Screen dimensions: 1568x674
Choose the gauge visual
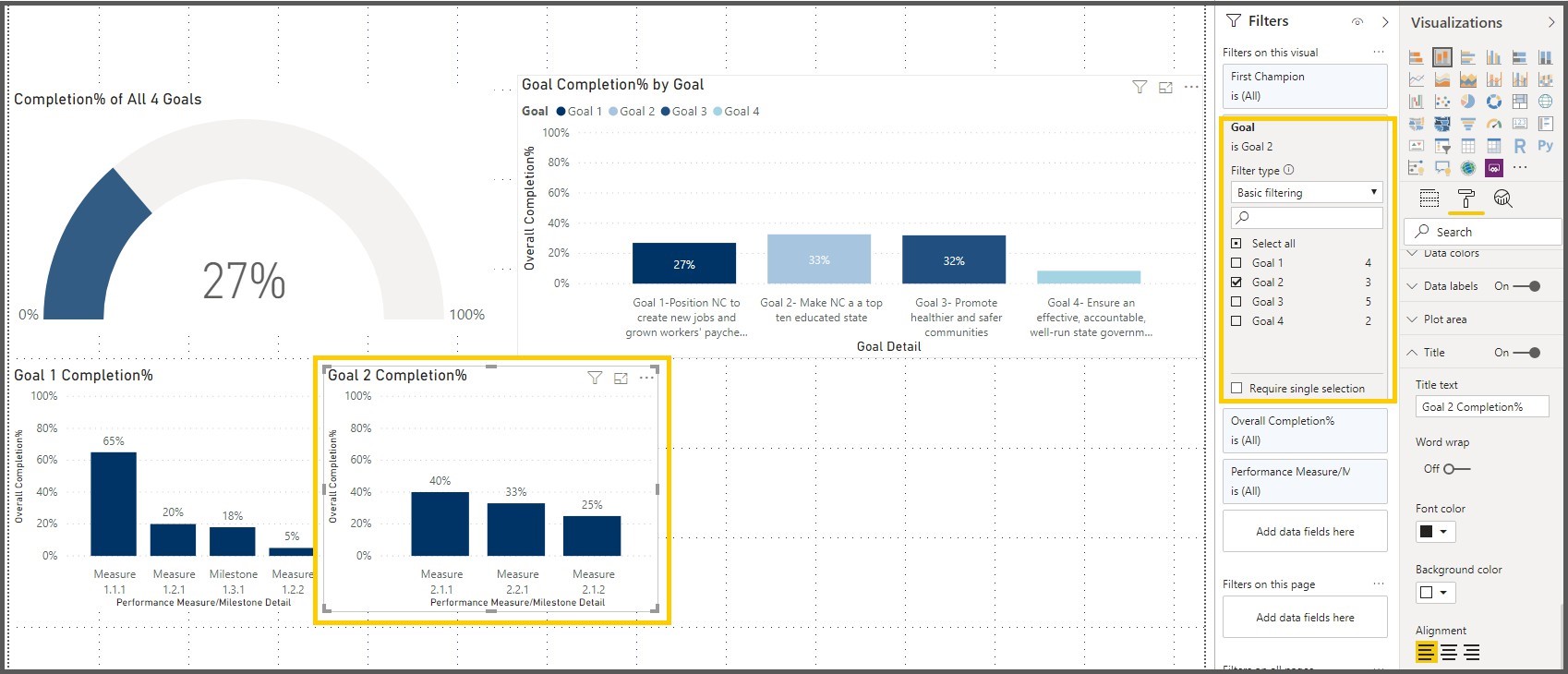point(1494,124)
